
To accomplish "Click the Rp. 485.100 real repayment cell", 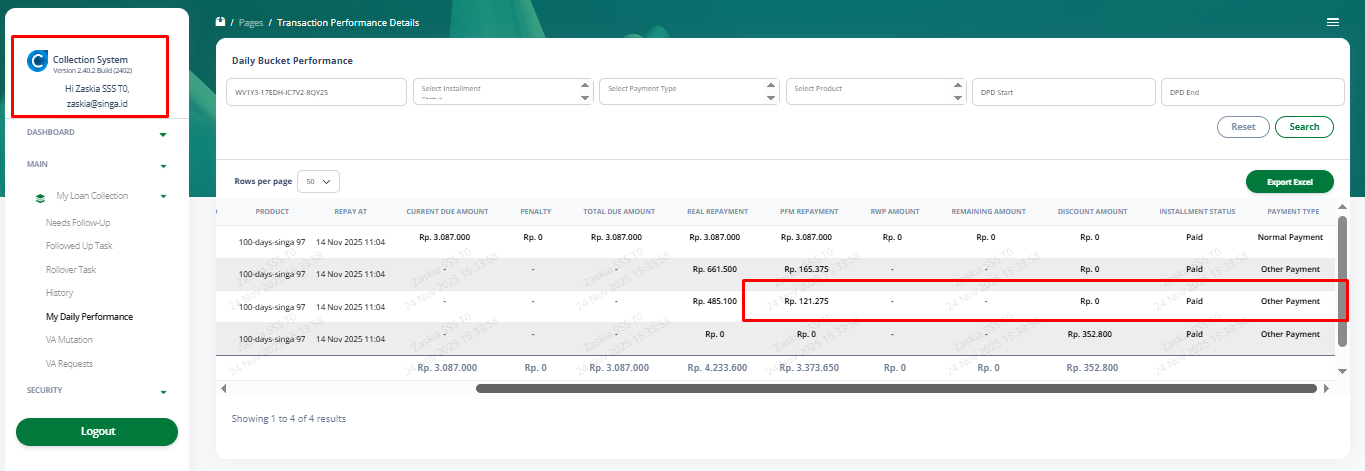I will [714, 301].
